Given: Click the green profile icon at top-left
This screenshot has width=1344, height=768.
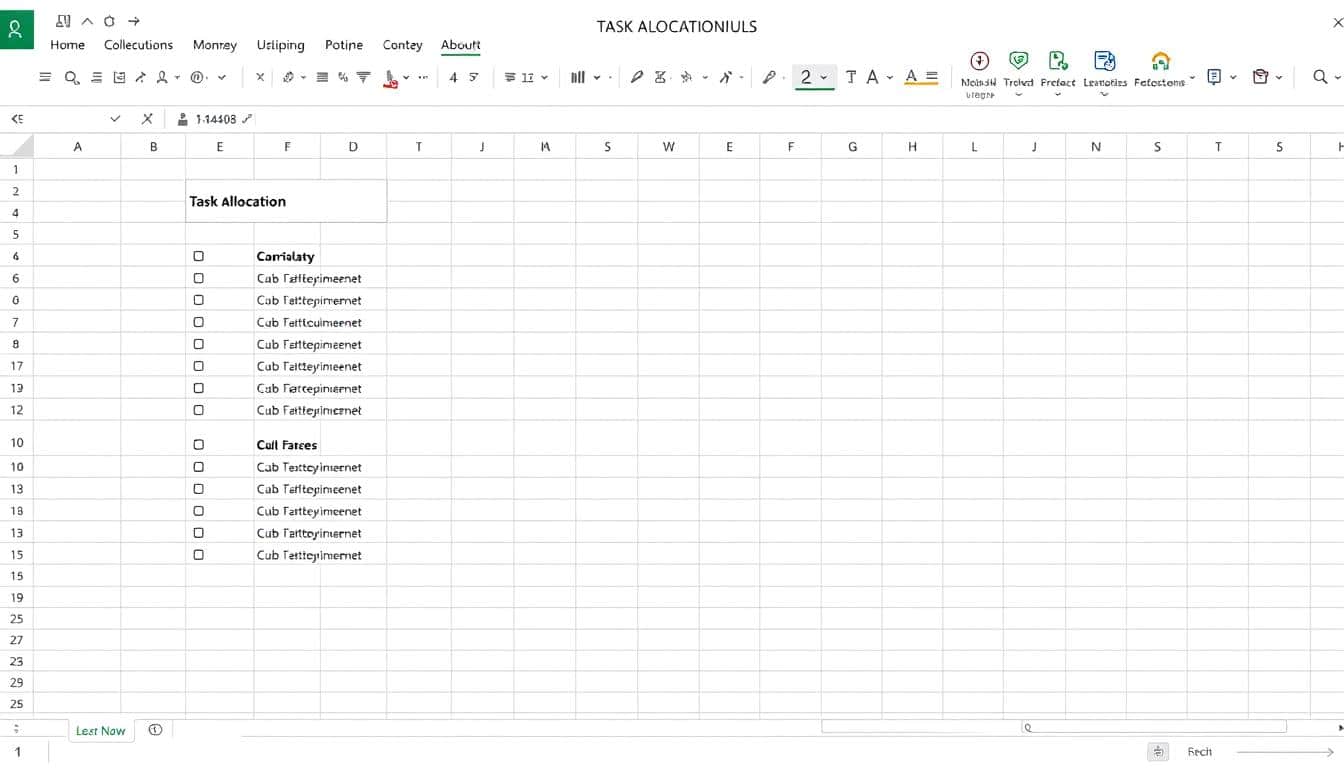Looking at the screenshot, I should [16, 29].
